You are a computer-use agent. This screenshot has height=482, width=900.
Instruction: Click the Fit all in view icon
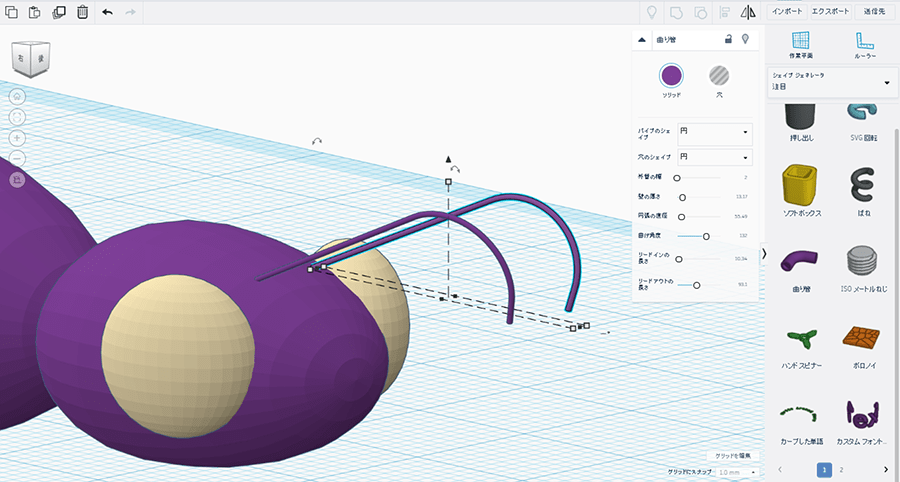click(17, 117)
